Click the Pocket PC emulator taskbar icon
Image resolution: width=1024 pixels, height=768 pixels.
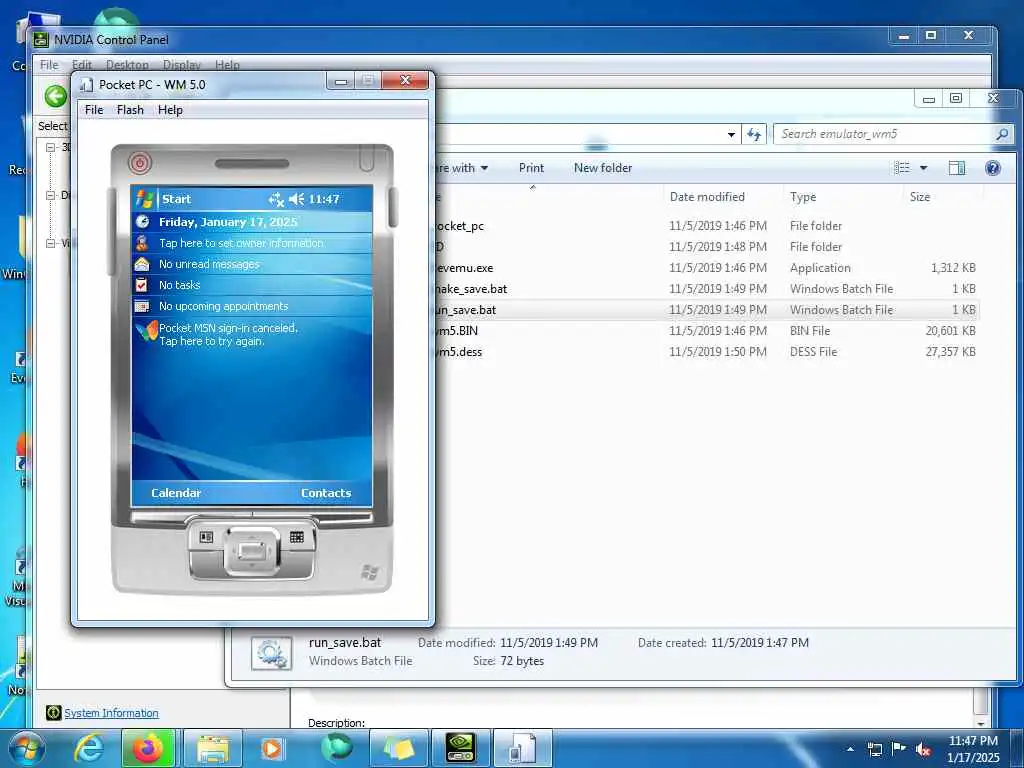pos(522,748)
